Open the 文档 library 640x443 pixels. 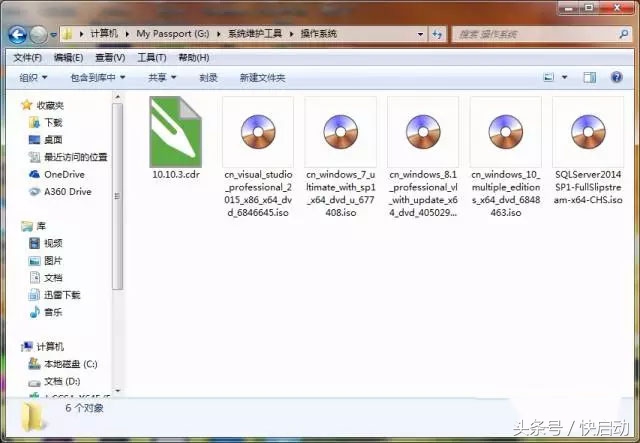[x=53, y=278]
